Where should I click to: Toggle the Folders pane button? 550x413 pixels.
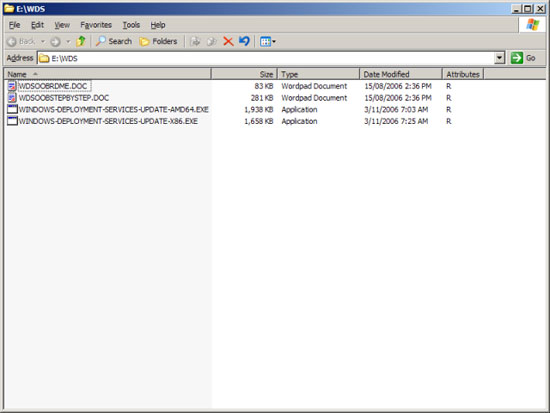point(158,41)
